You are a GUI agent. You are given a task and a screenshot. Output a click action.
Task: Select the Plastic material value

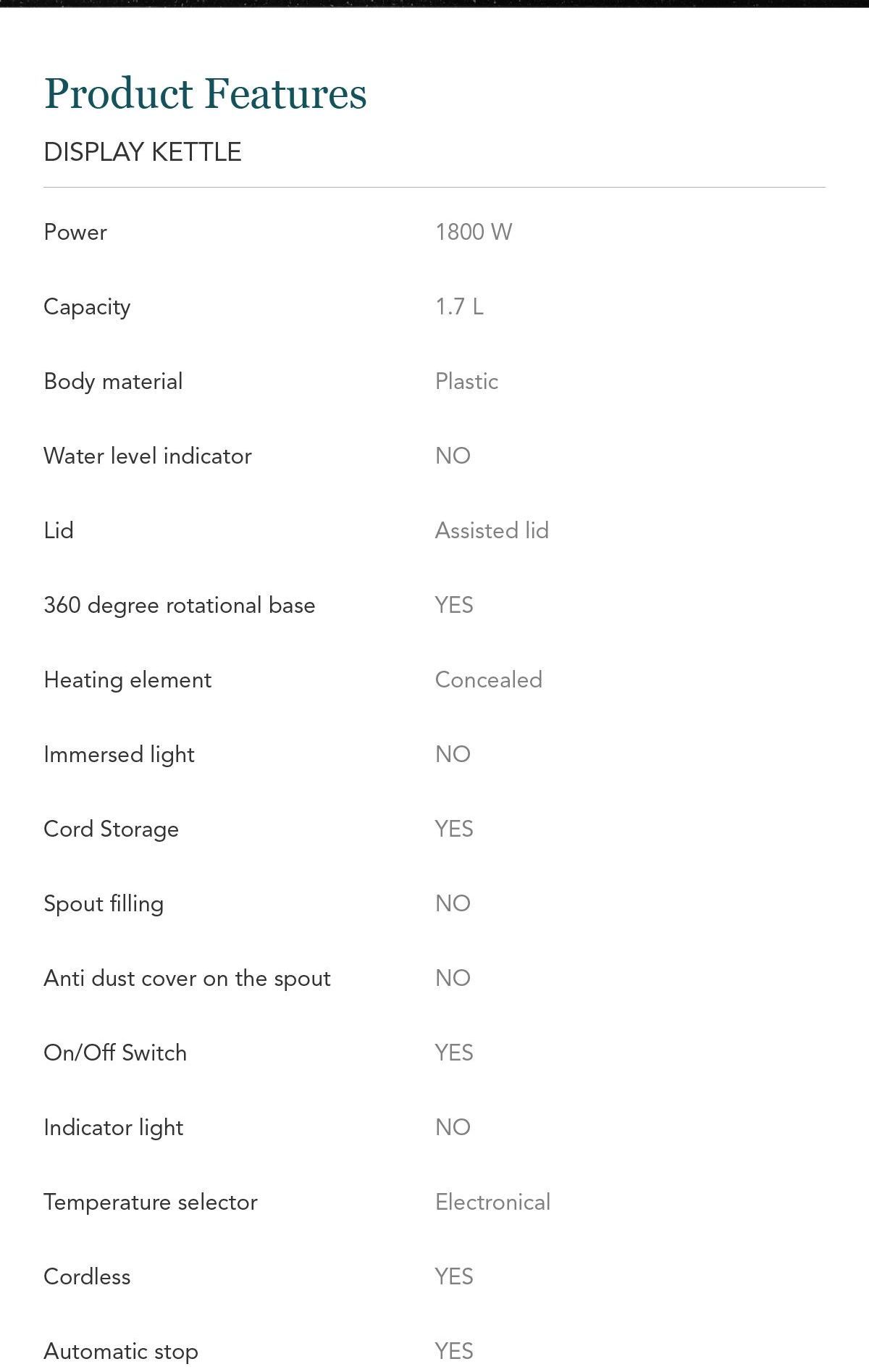pyautogui.click(x=467, y=381)
